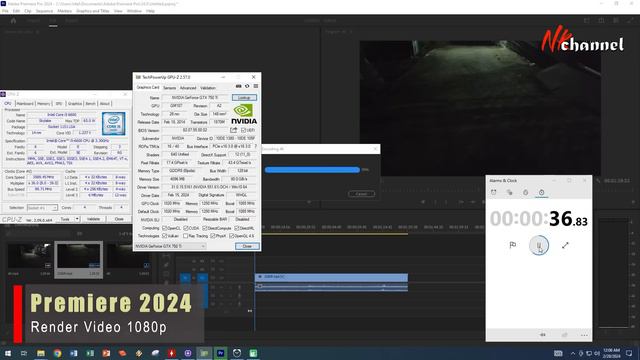This screenshot has width=640, height=360.
Task: Open the Windows Start menu
Action: [8, 353]
